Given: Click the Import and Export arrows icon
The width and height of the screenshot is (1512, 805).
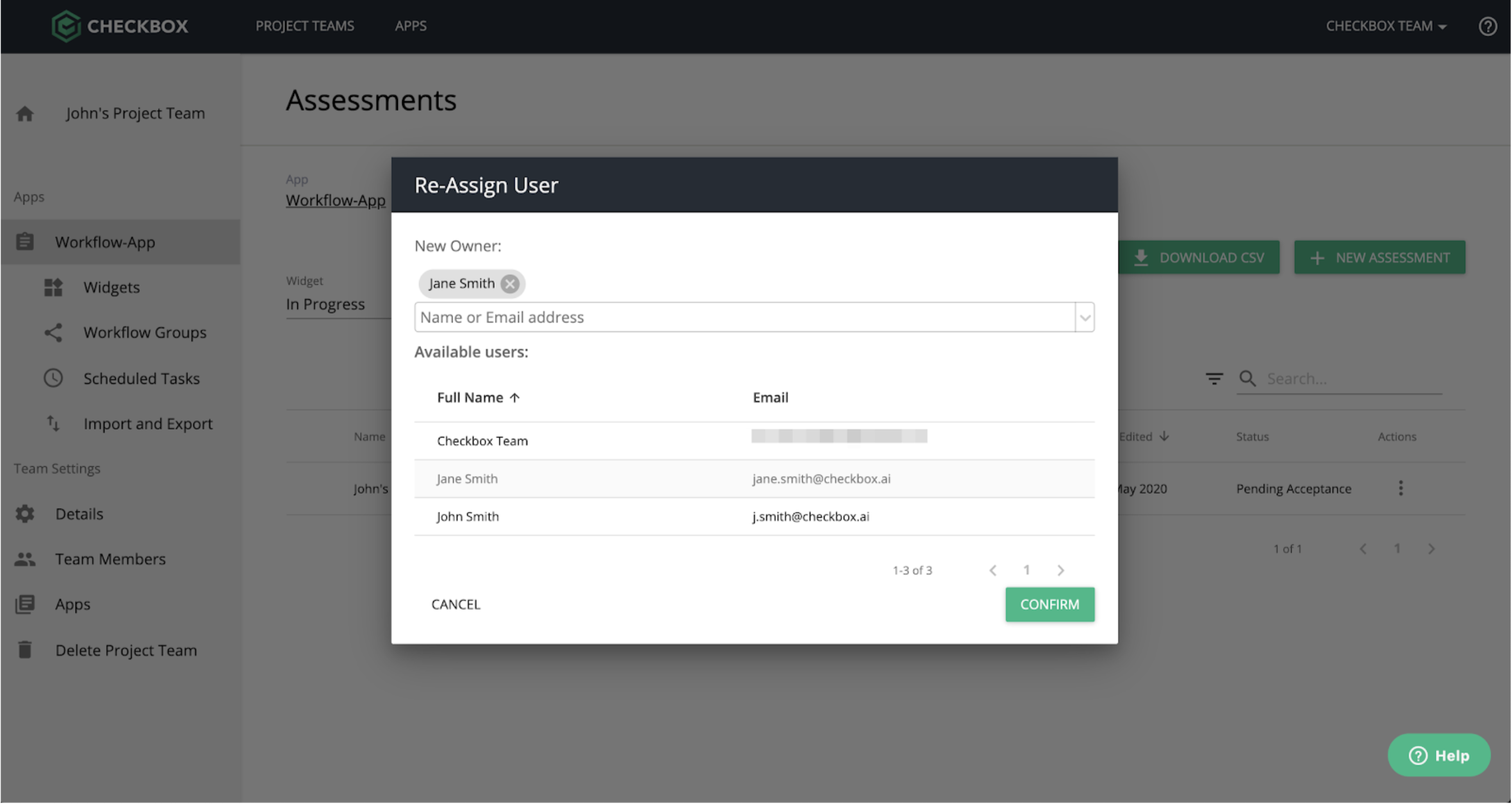Looking at the screenshot, I should (53, 423).
